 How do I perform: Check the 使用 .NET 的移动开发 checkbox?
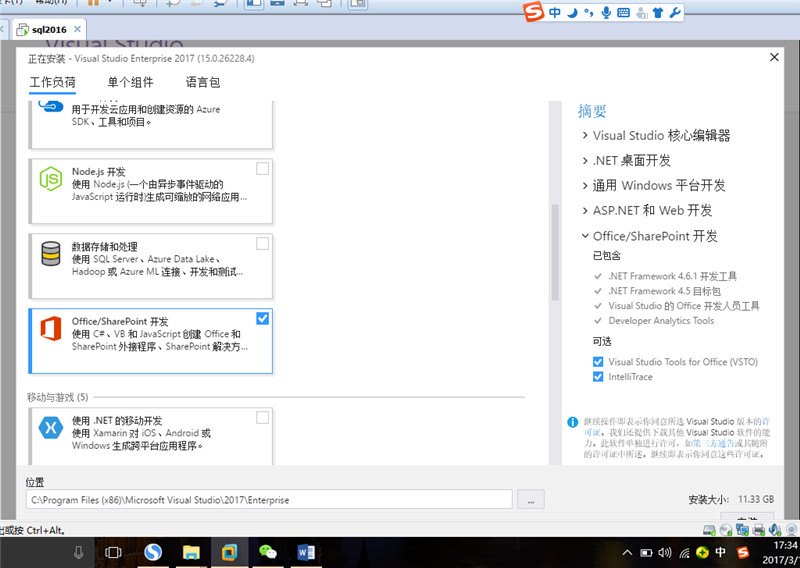tap(262, 417)
